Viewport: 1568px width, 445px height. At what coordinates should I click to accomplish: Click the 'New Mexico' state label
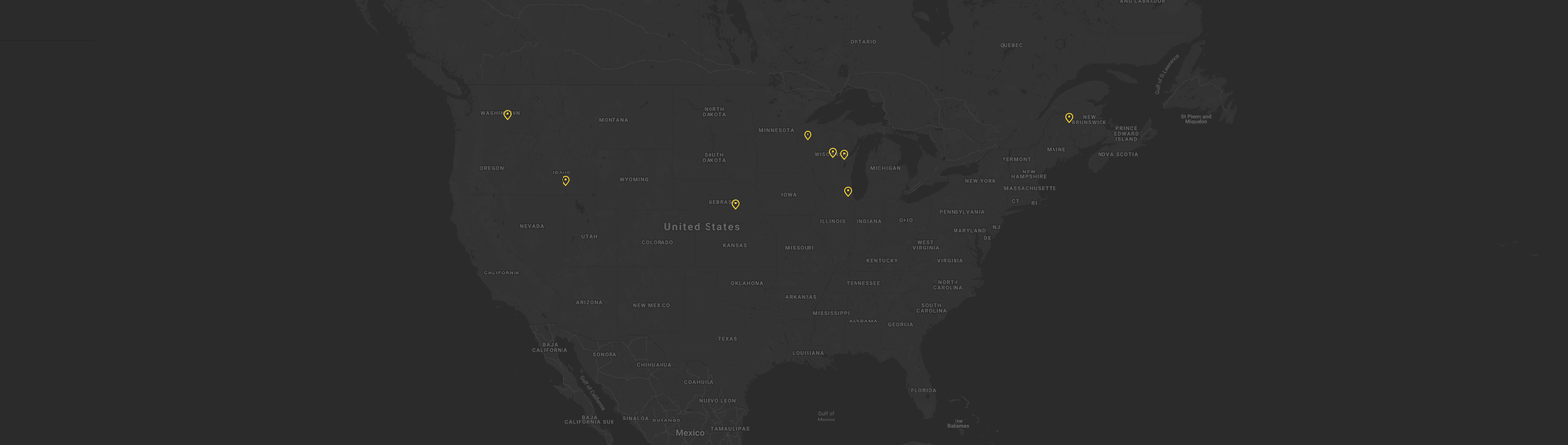[x=652, y=305]
